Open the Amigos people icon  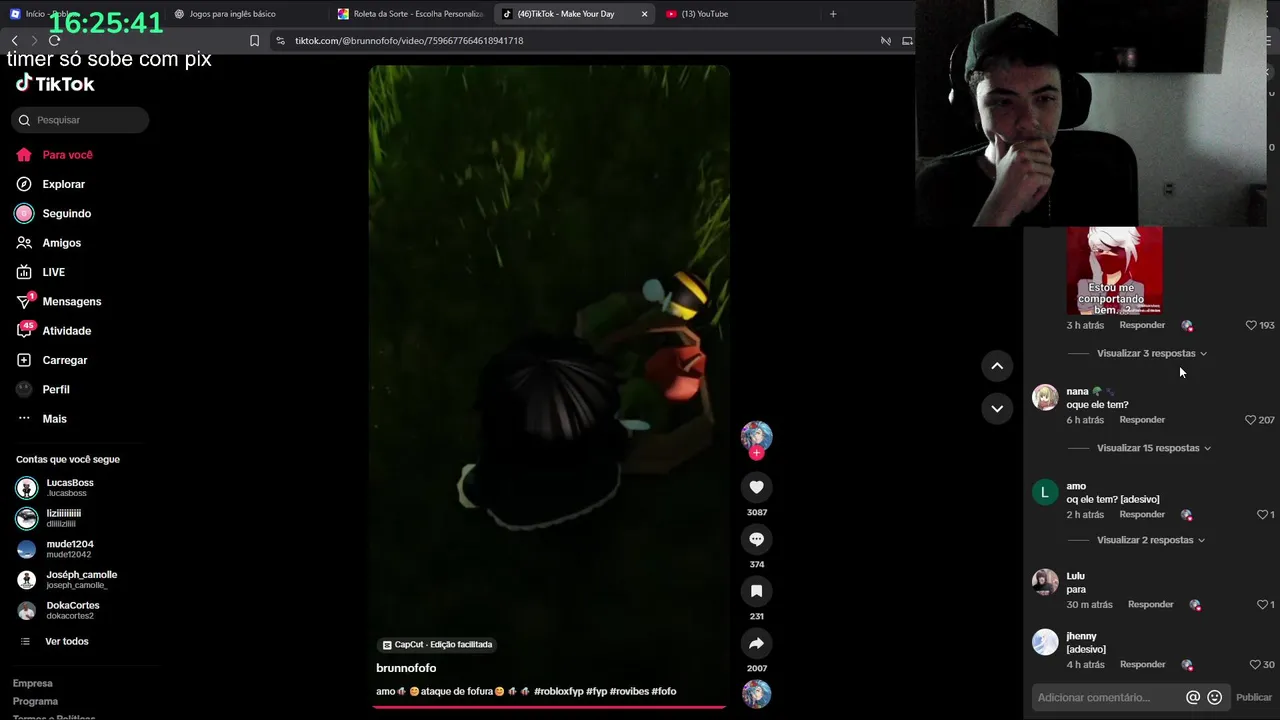click(24, 243)
